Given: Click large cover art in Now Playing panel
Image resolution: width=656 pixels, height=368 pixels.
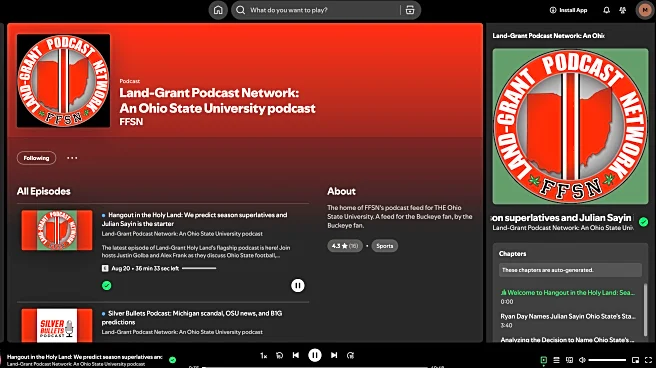Looking at the screenshot, I should pyautogui.click(x=570, y=126).
